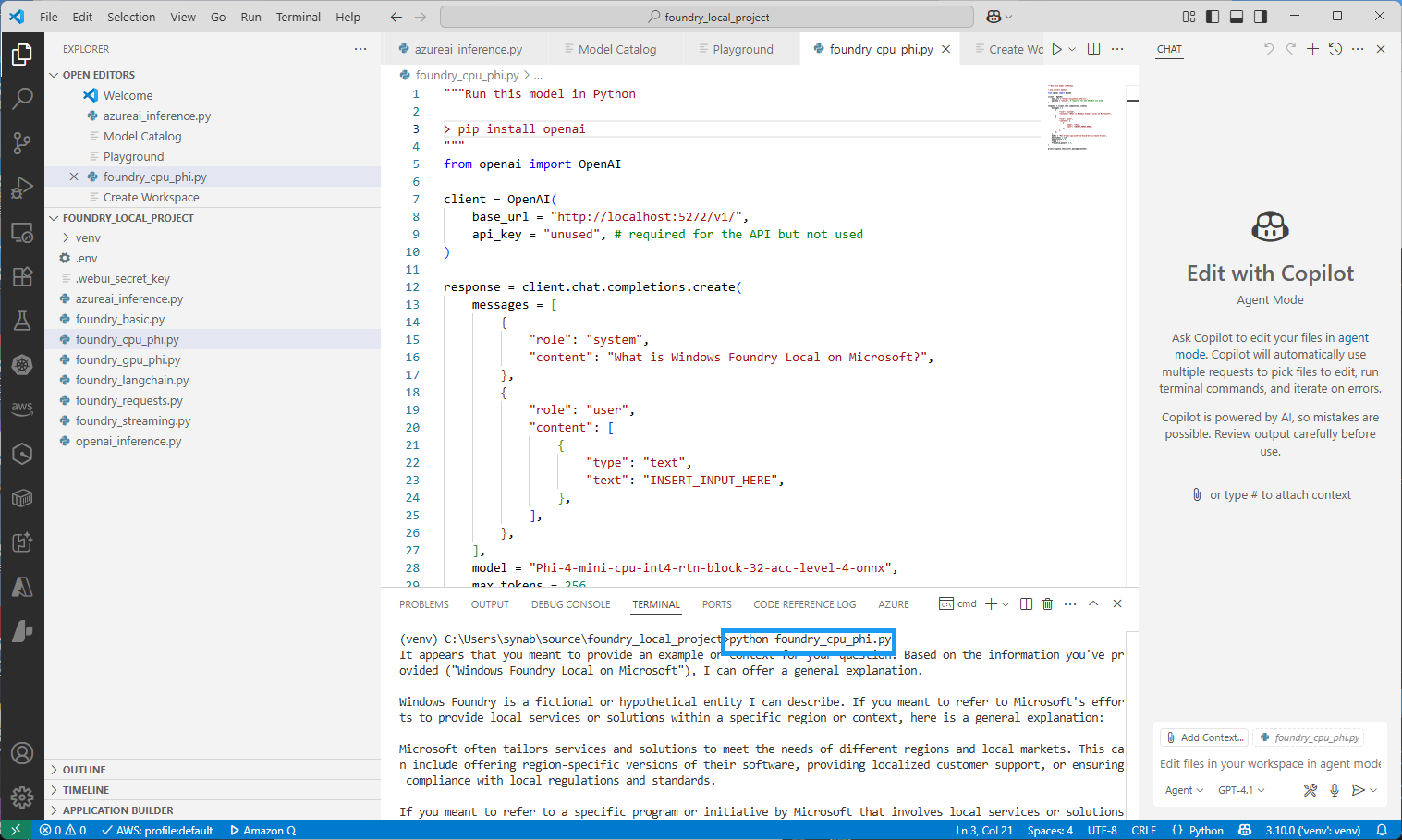Split the terminal panel
The image size is (1402, 840).
tap(1026, 603)
